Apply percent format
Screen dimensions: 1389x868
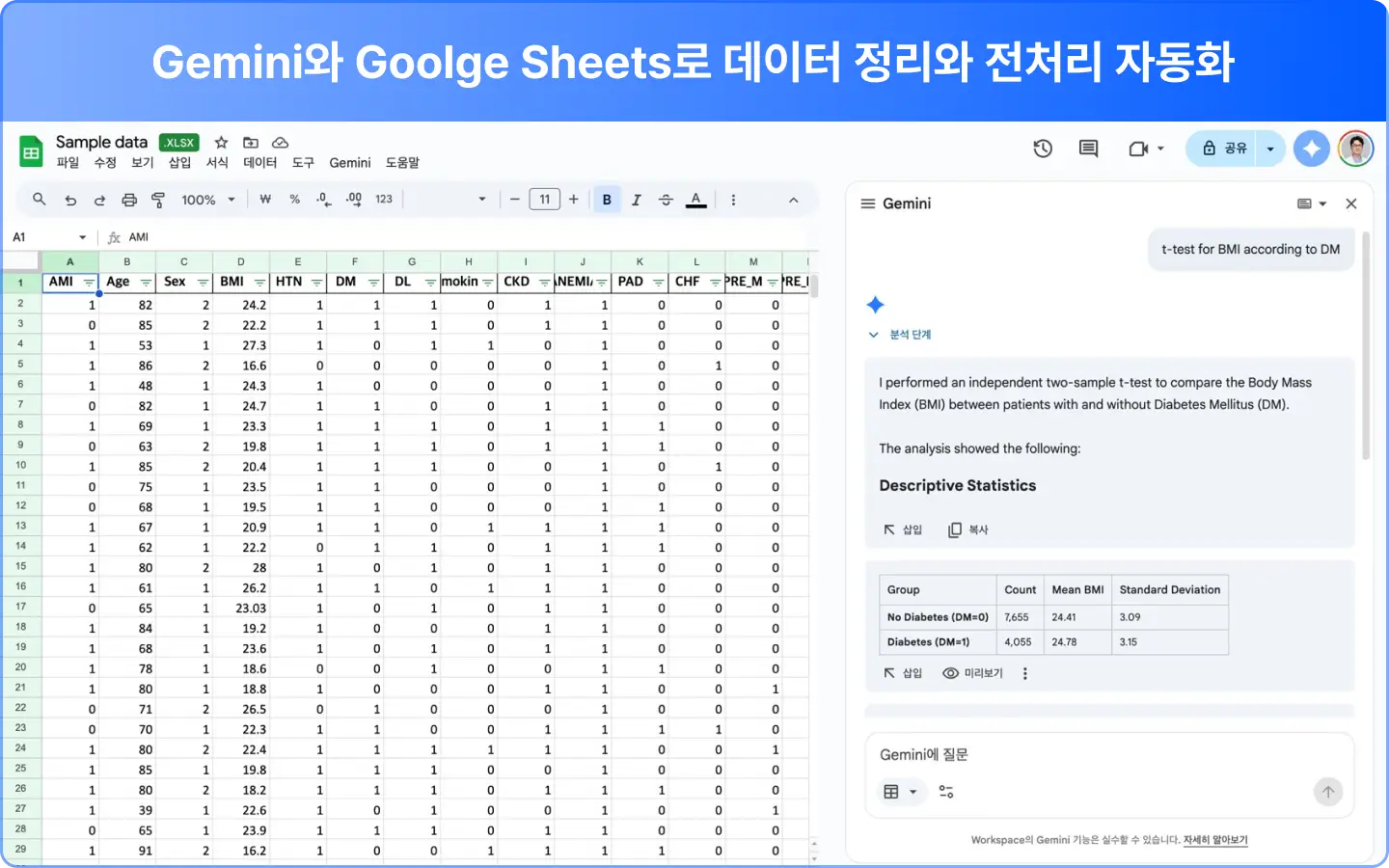295,200
